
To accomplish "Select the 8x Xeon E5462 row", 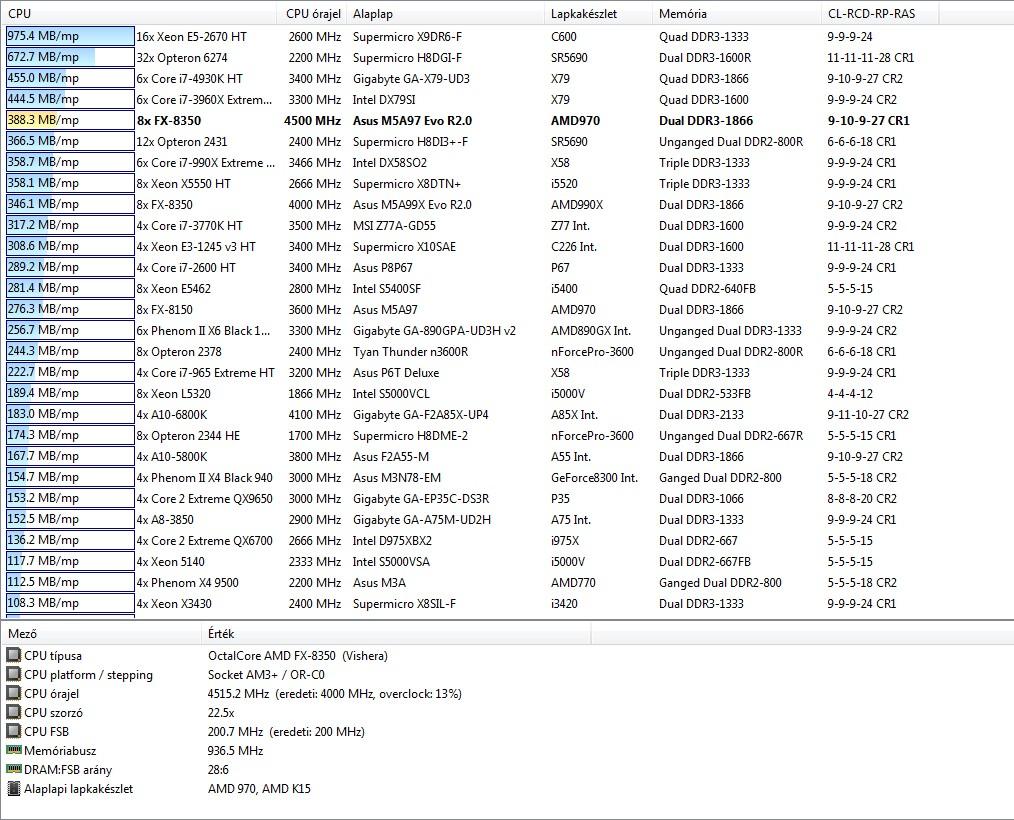I will 507,289.
